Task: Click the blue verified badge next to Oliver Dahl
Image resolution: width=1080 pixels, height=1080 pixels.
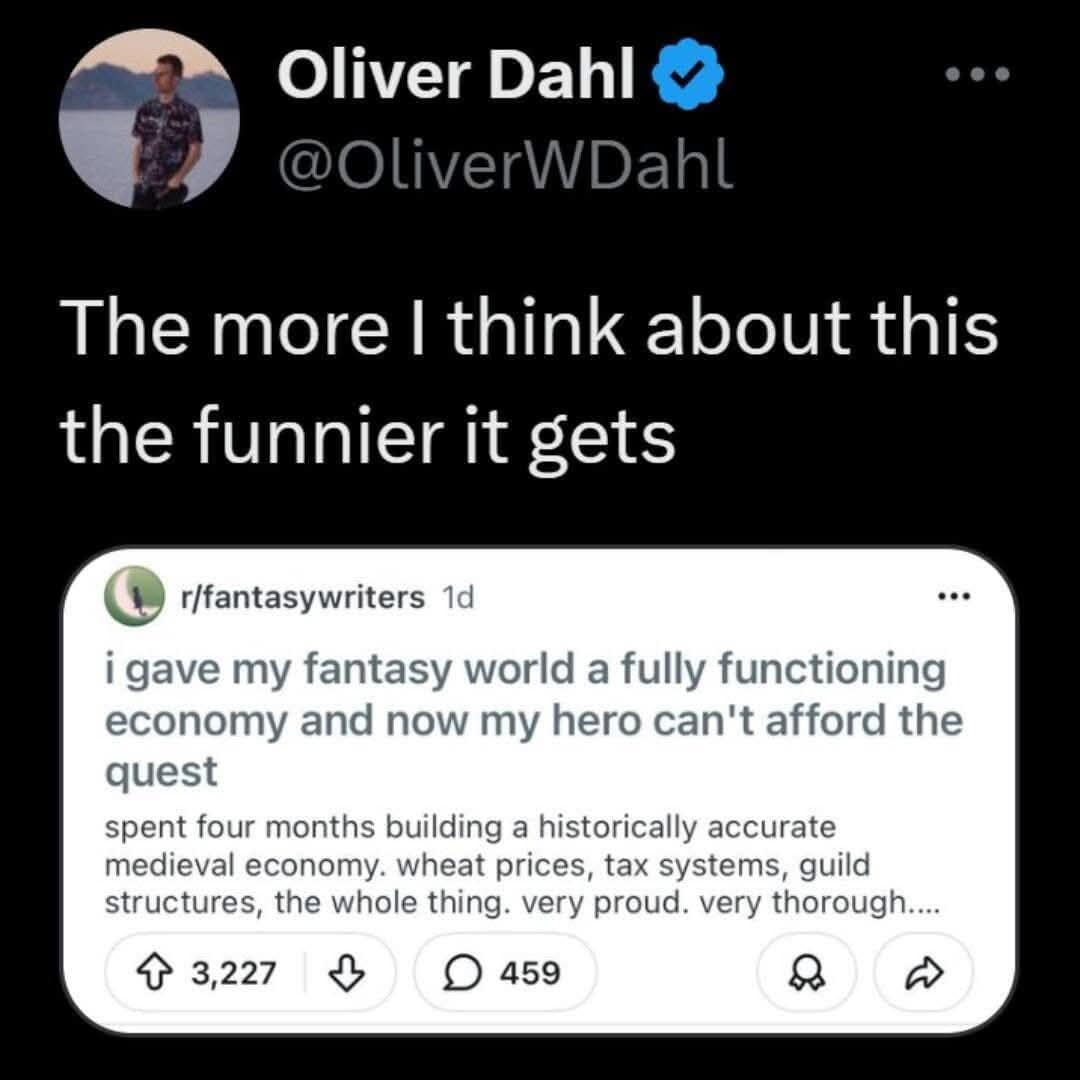Action: [688, 75]
